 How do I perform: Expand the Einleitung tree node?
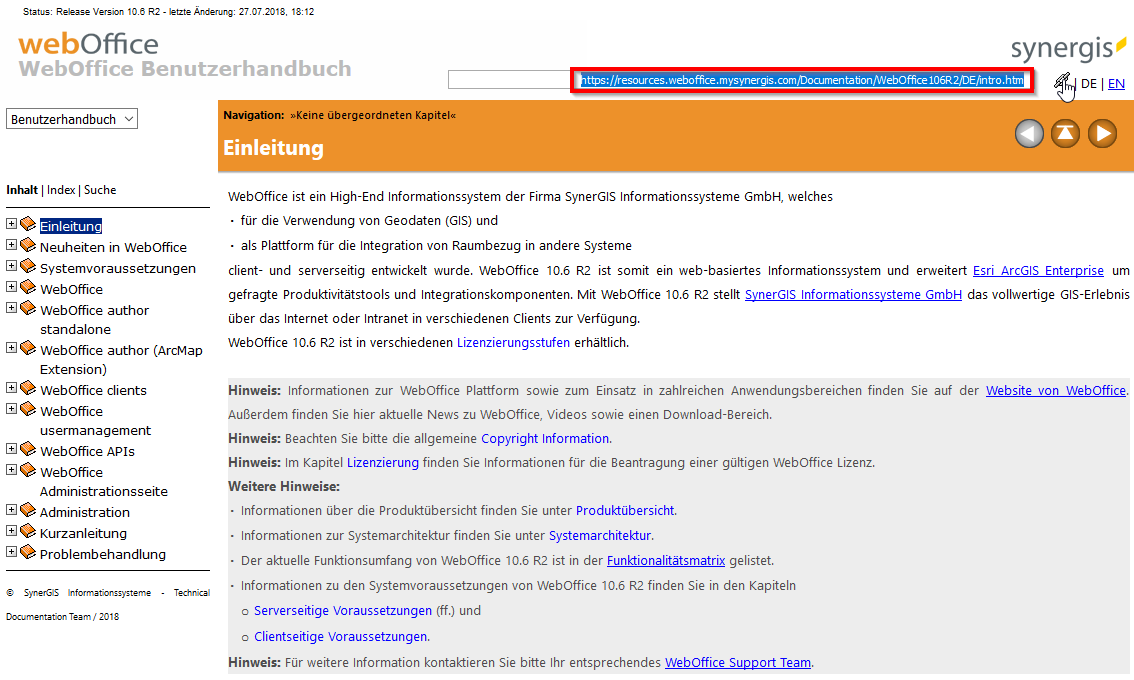tap(12, 224)
